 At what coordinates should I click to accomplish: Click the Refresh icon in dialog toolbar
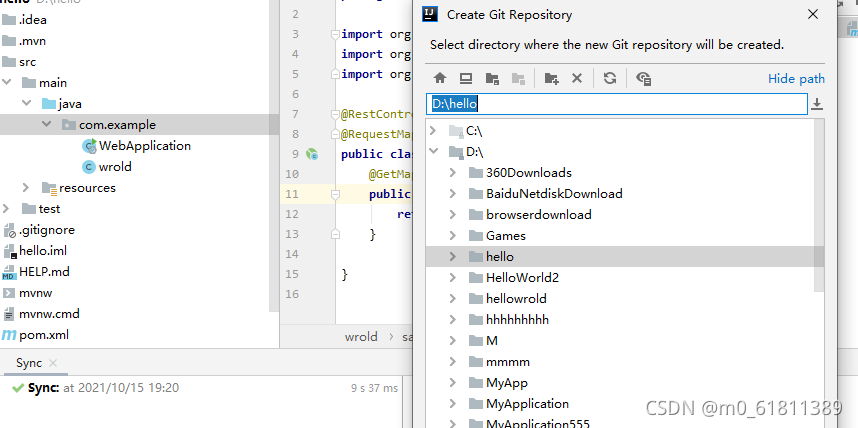click(610, 78)
